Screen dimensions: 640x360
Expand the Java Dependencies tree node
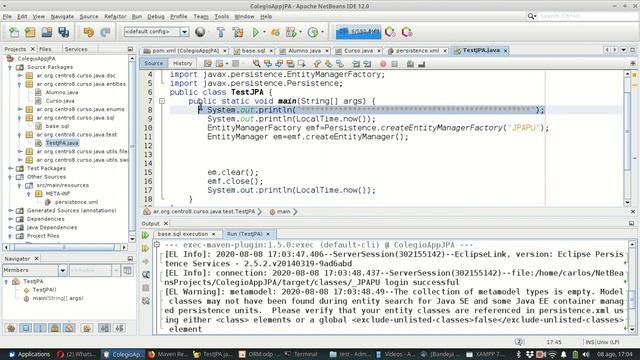click(10, 227)
